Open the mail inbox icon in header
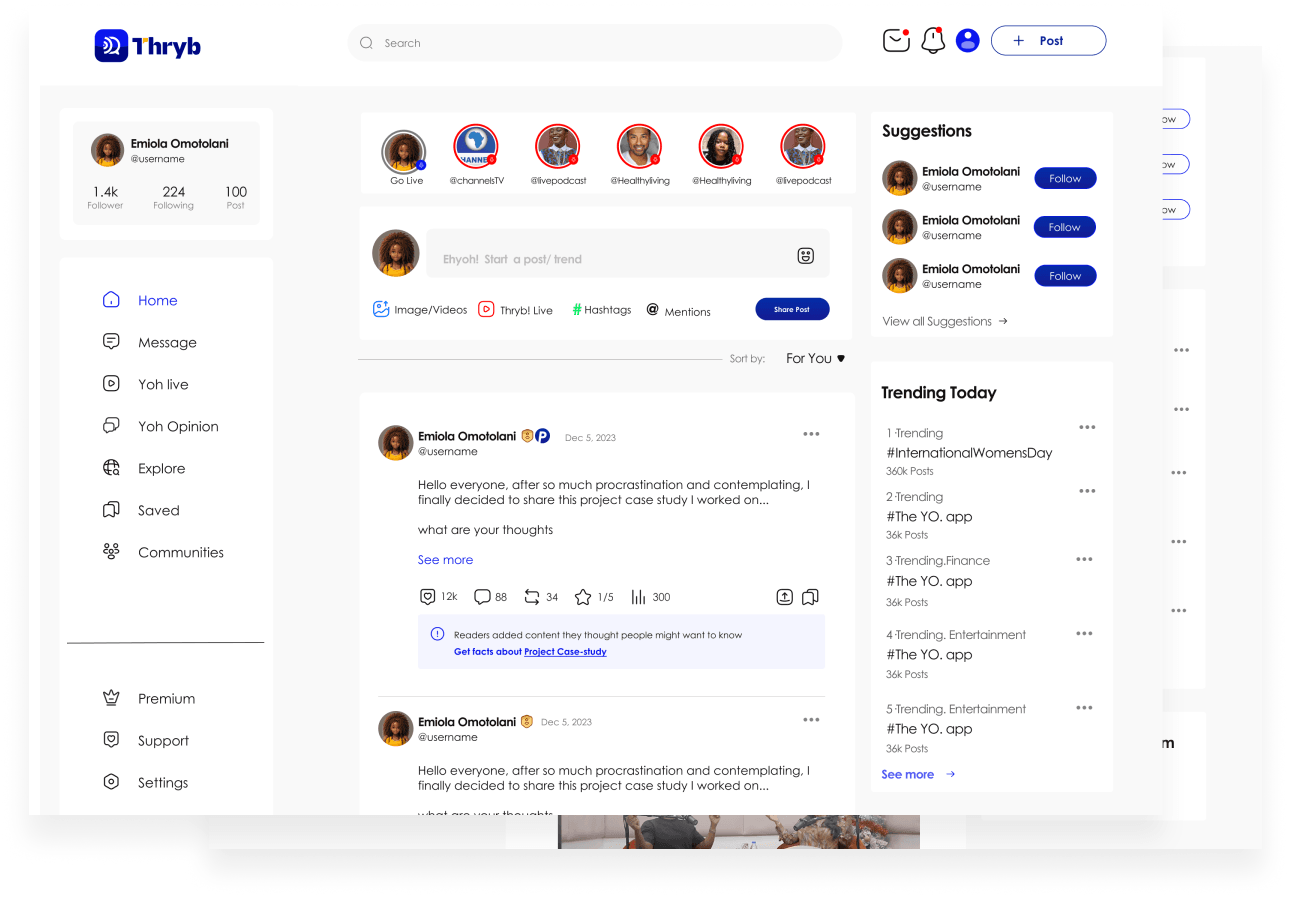The height and width of the screenshot is (897, 1289). point(896,40)
